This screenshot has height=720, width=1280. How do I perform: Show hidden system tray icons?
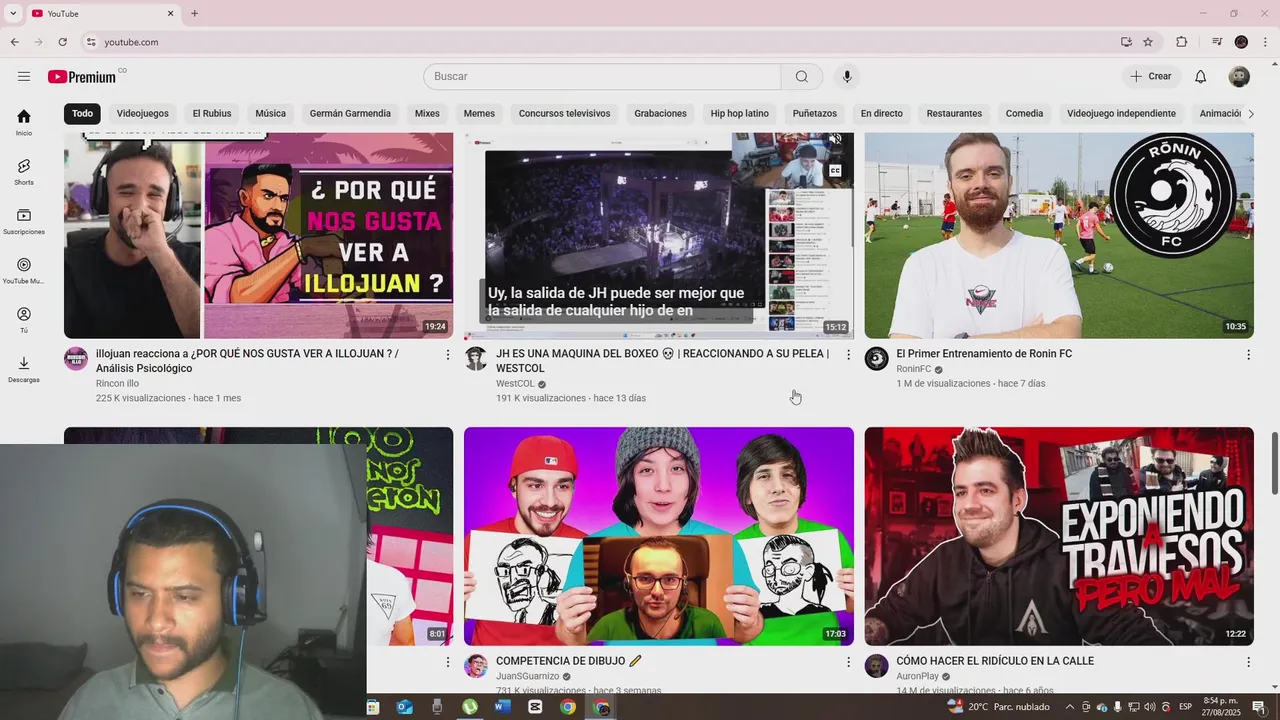click(1069, 707)
